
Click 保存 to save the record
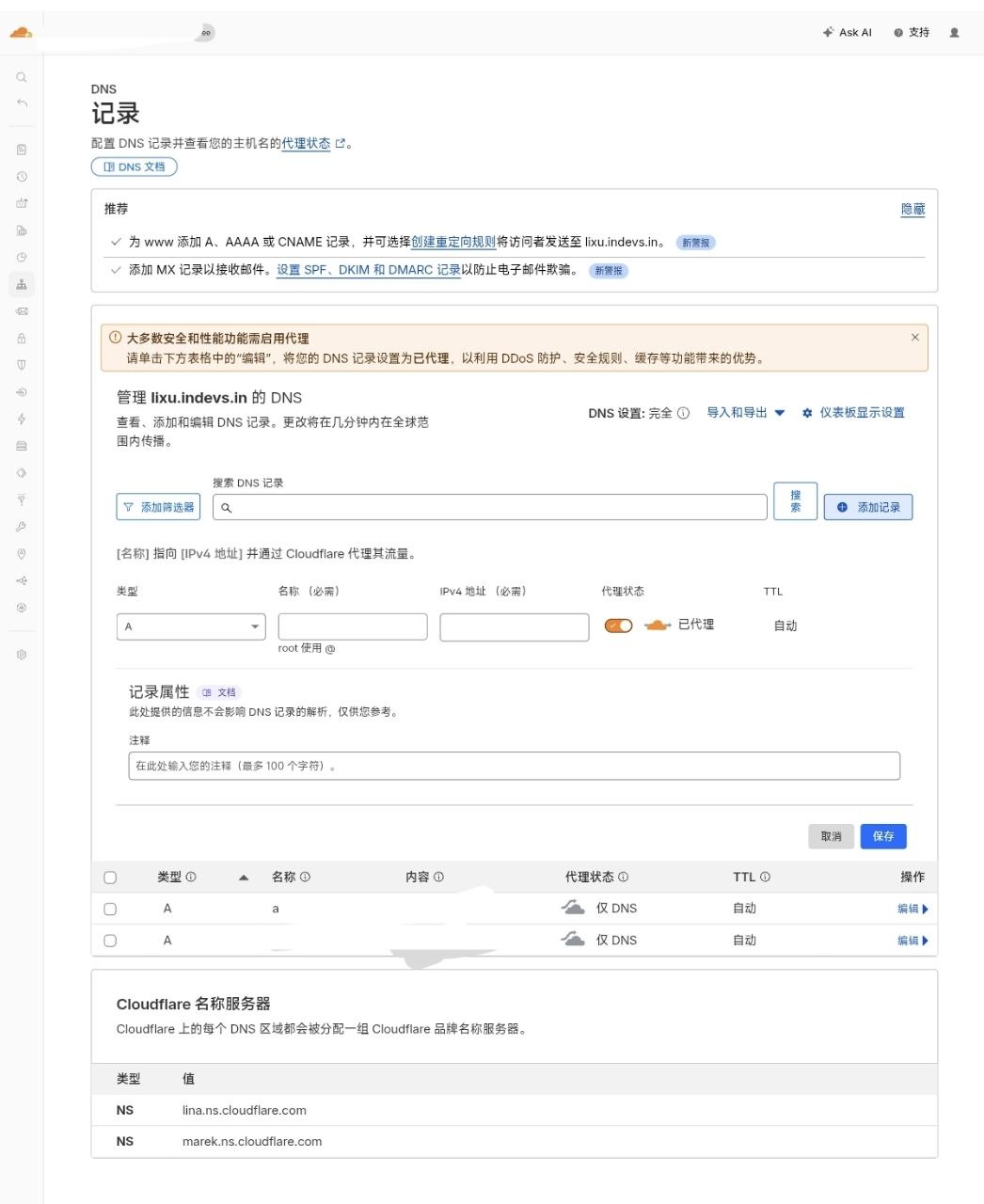(x=883, y=836)
